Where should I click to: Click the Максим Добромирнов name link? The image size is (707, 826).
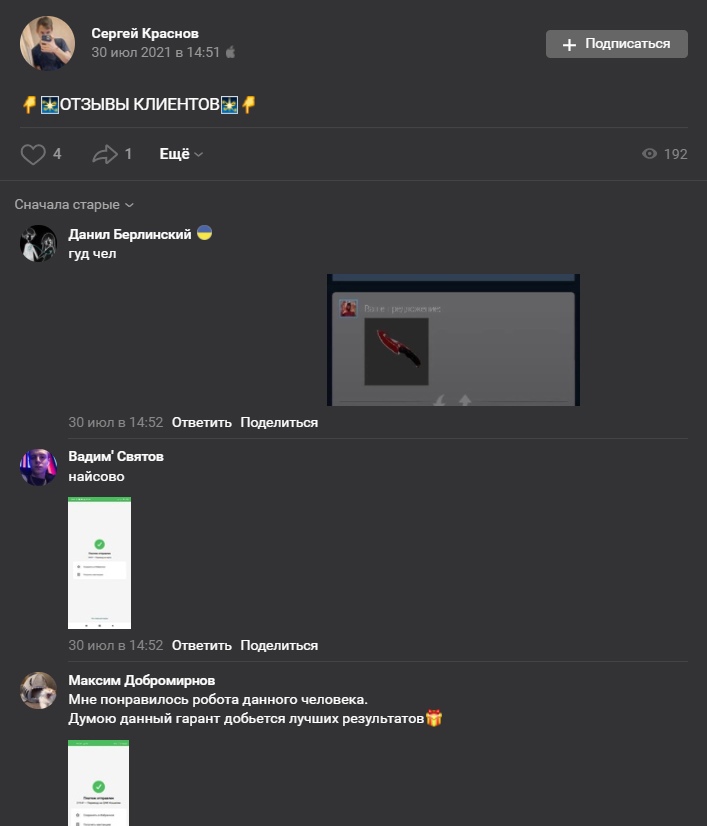pyautogui.click(x=141, y=680)
